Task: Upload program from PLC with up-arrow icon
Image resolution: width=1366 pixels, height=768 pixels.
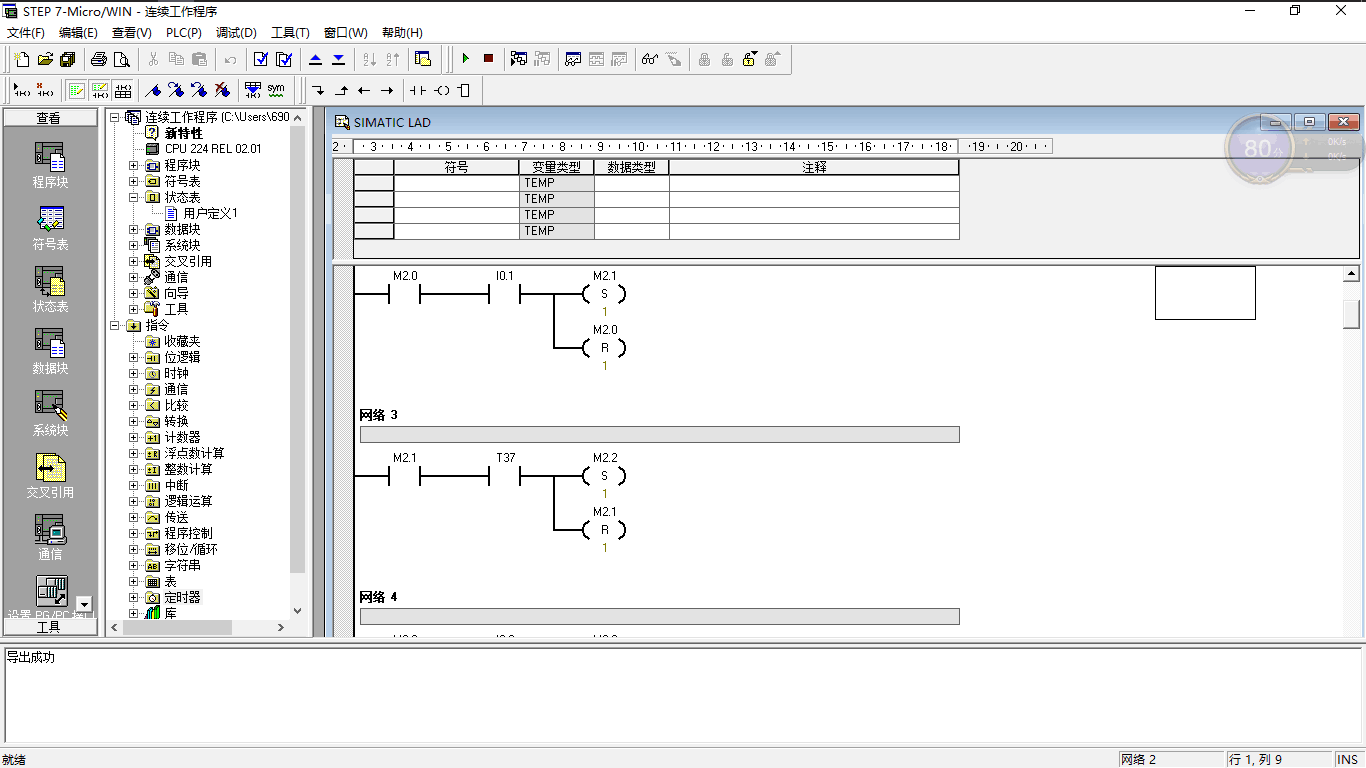Action: pyautogui.click(x=316, y=59)
